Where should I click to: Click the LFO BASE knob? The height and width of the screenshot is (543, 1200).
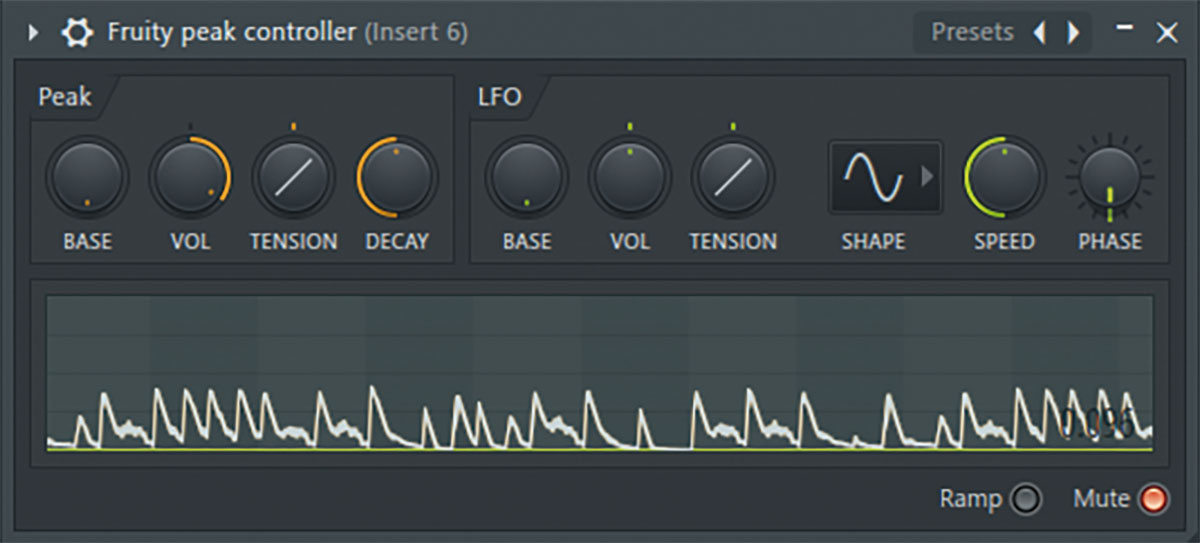pos(527,178)
